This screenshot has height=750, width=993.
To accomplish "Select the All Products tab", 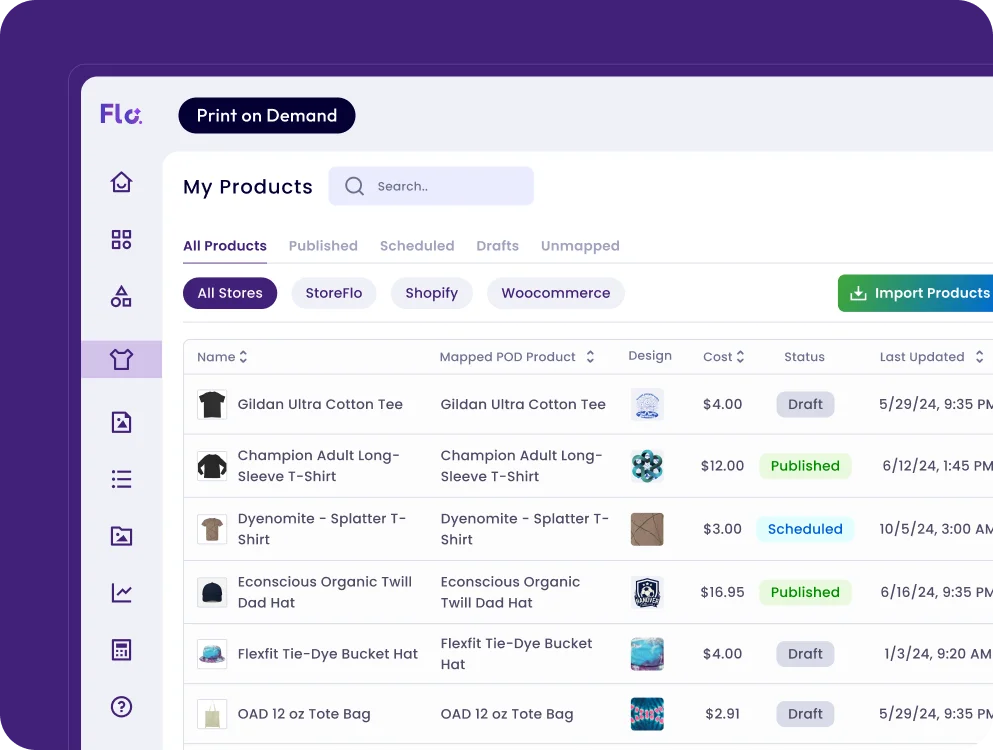I will (225, 246).
